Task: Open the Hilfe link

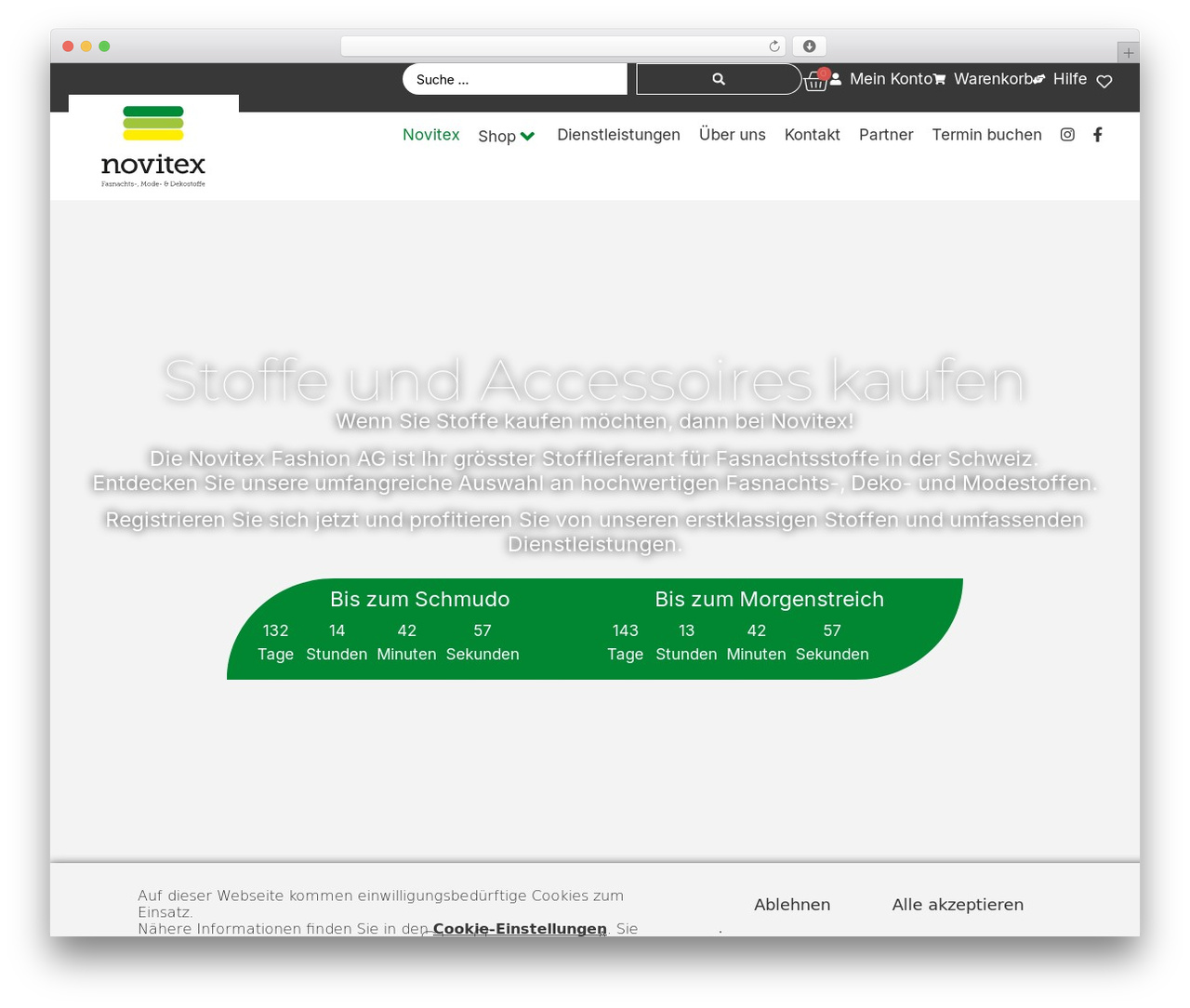Action: (1061, 79)
